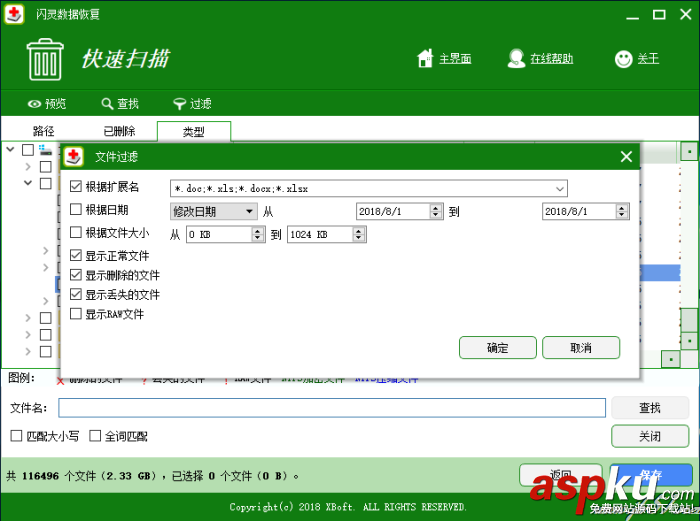Click blue 保存 button
The image size is (700, 521).
(651, 475)
